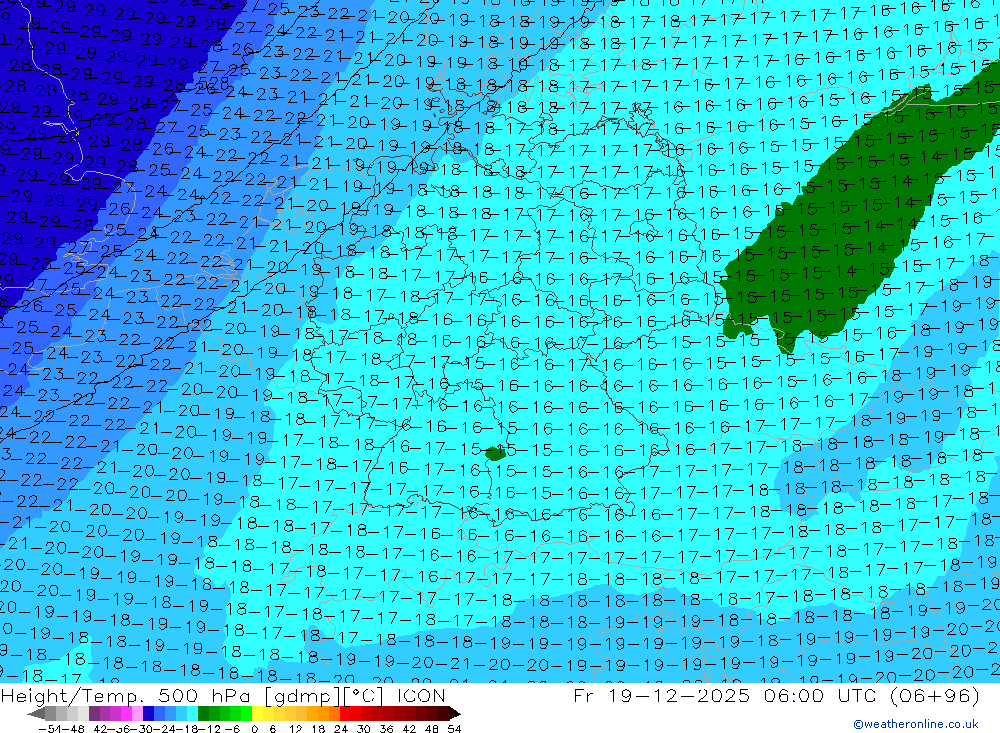Click the 54 value label under the legend
The image size is (1000, 733).
[x=453, y=727]
